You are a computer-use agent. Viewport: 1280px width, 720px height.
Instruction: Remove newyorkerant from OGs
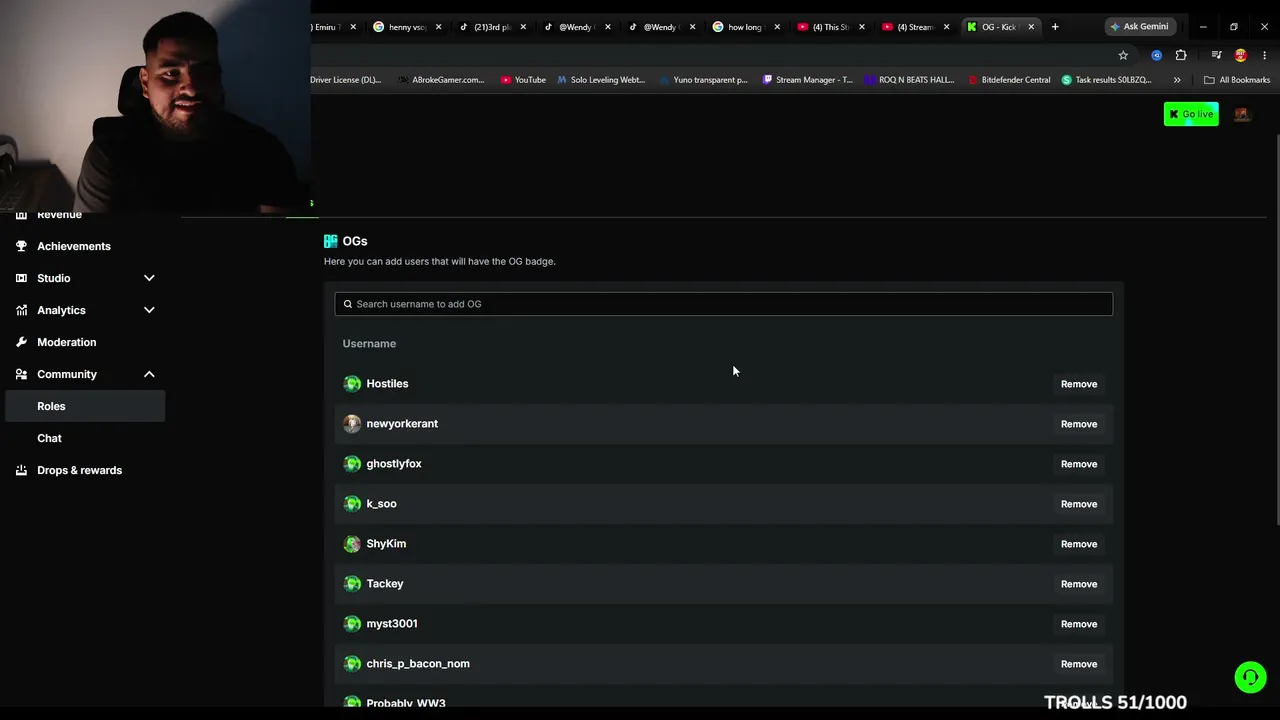click(x=1079, y=424)
